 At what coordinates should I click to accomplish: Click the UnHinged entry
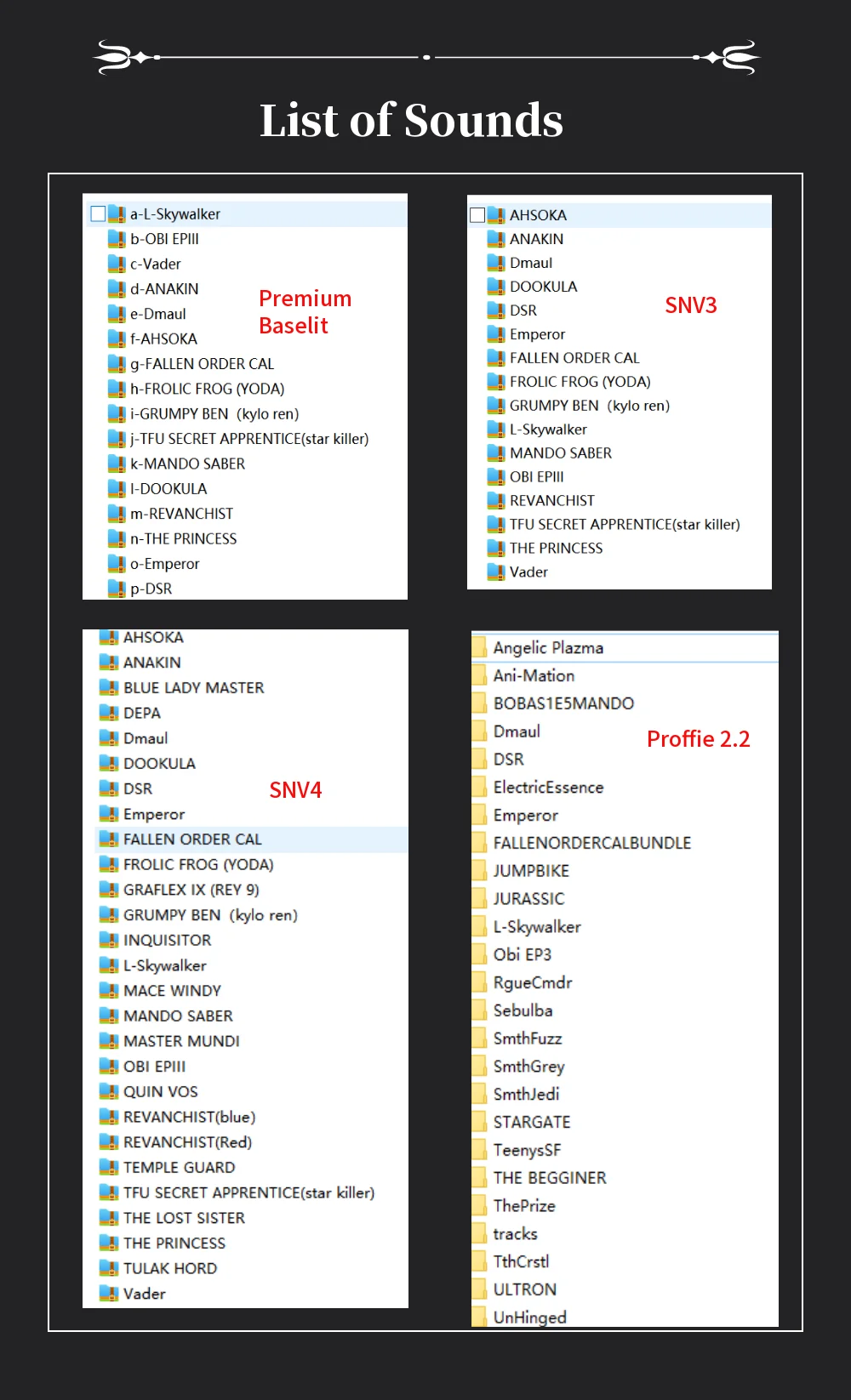(529, 1317)
